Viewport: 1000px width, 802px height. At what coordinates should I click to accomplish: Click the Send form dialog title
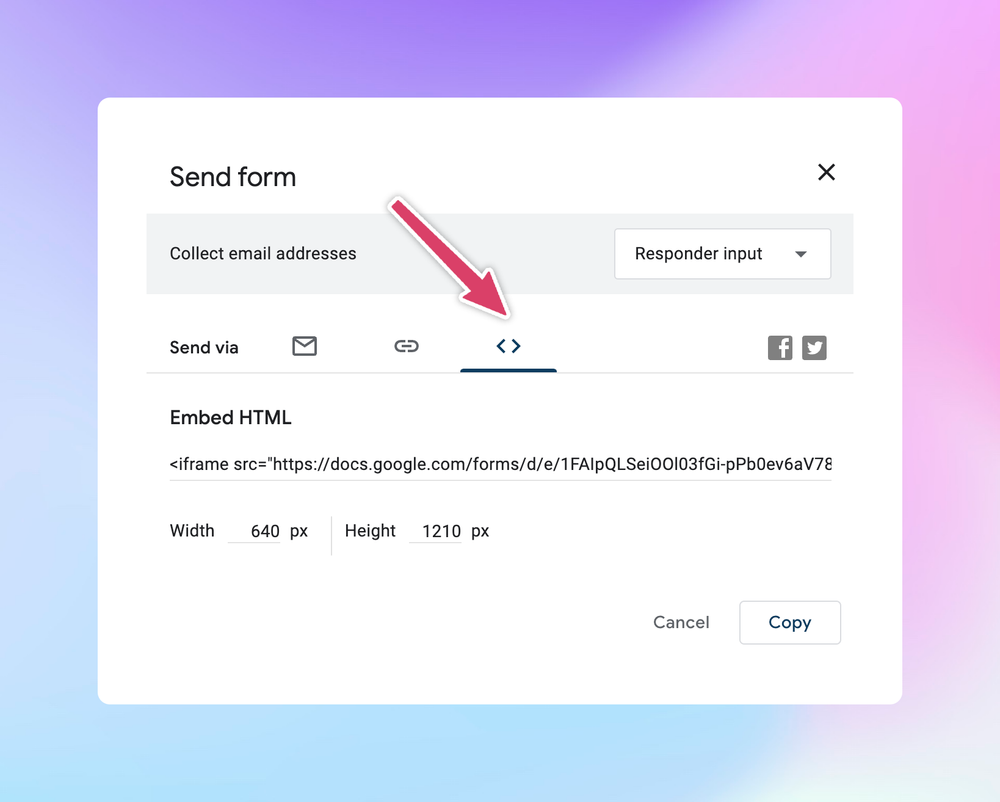233,177
